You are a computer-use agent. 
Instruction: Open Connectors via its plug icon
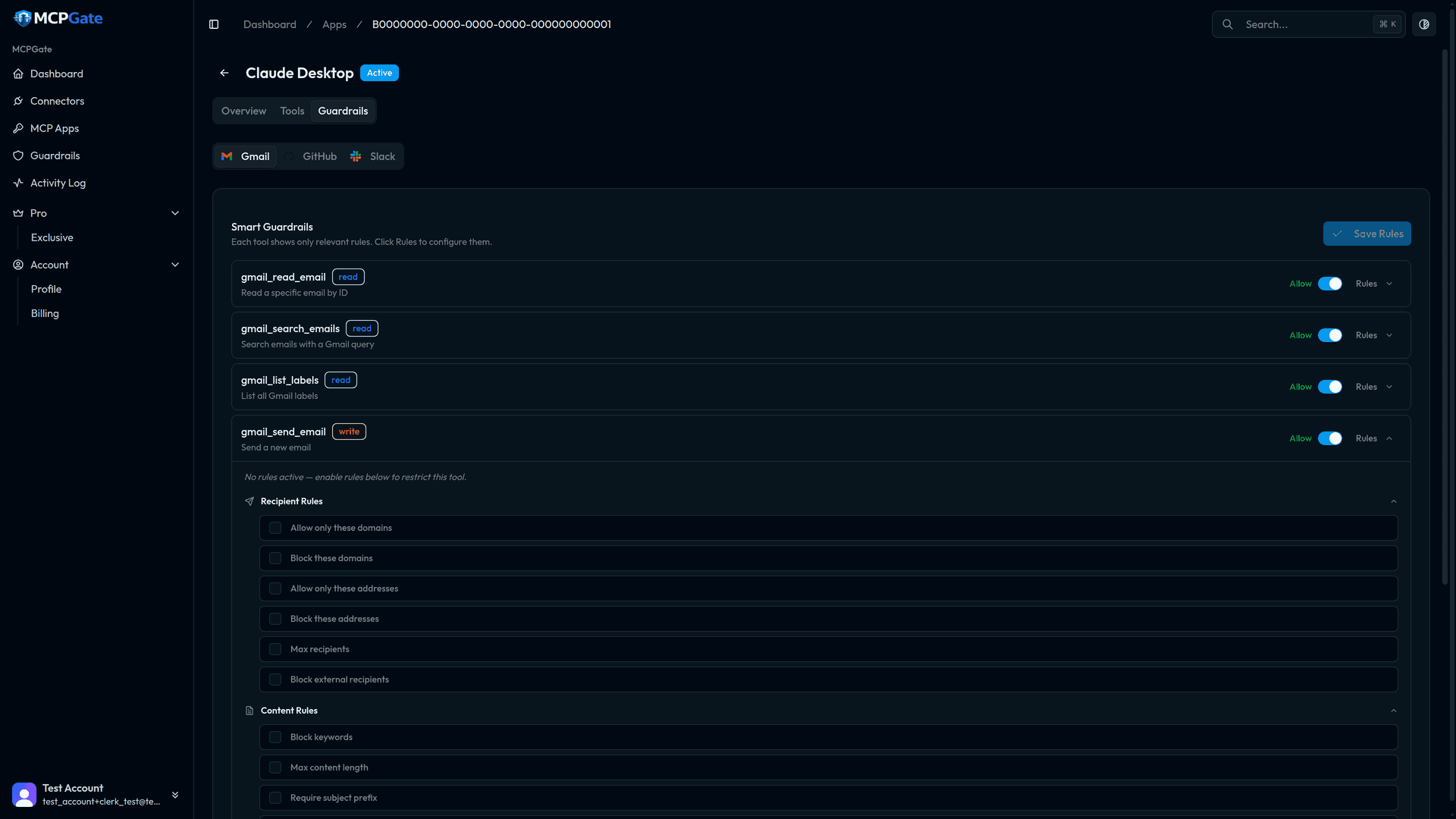[x=18, y=101]
